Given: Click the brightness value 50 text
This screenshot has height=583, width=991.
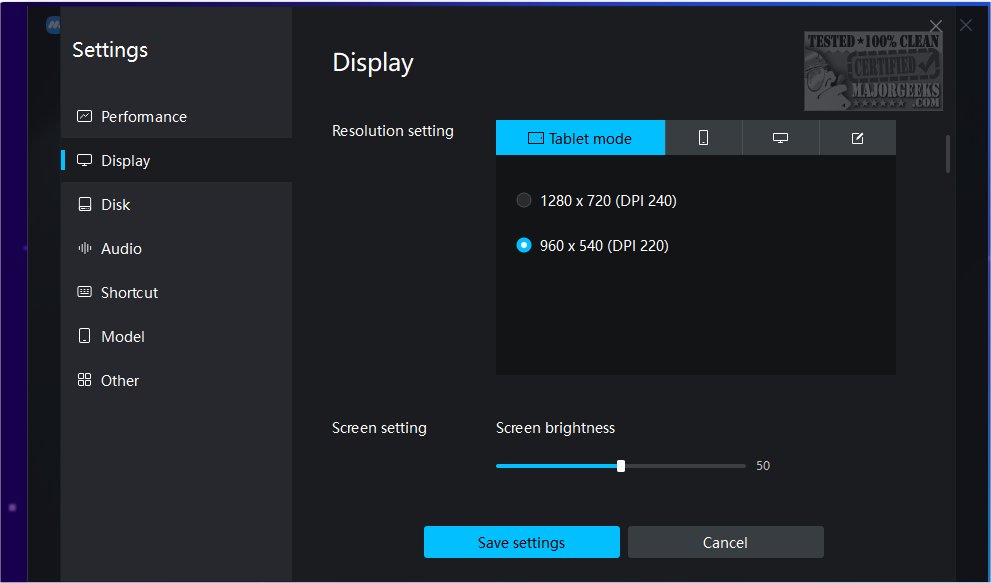Looking at the screenshot, I should (x=763, y=466).
